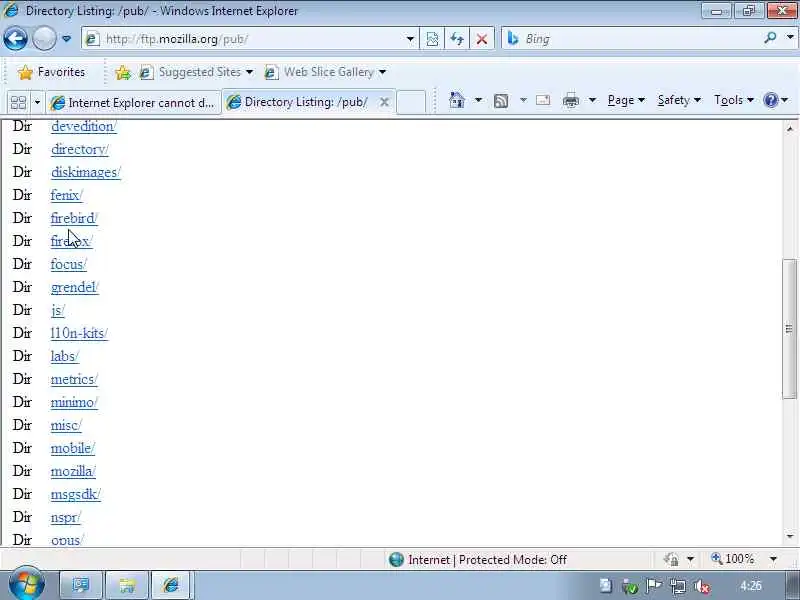Open the tab list dropdown arrow
Screen dimensions: 800x600
tap(37, 103)
